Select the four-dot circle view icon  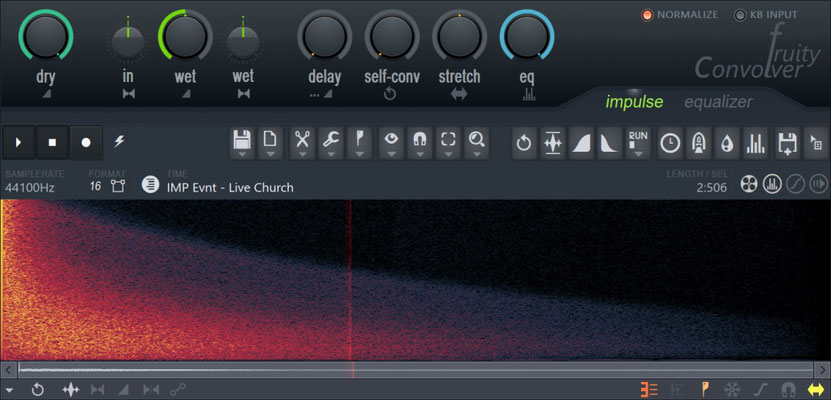749,184
